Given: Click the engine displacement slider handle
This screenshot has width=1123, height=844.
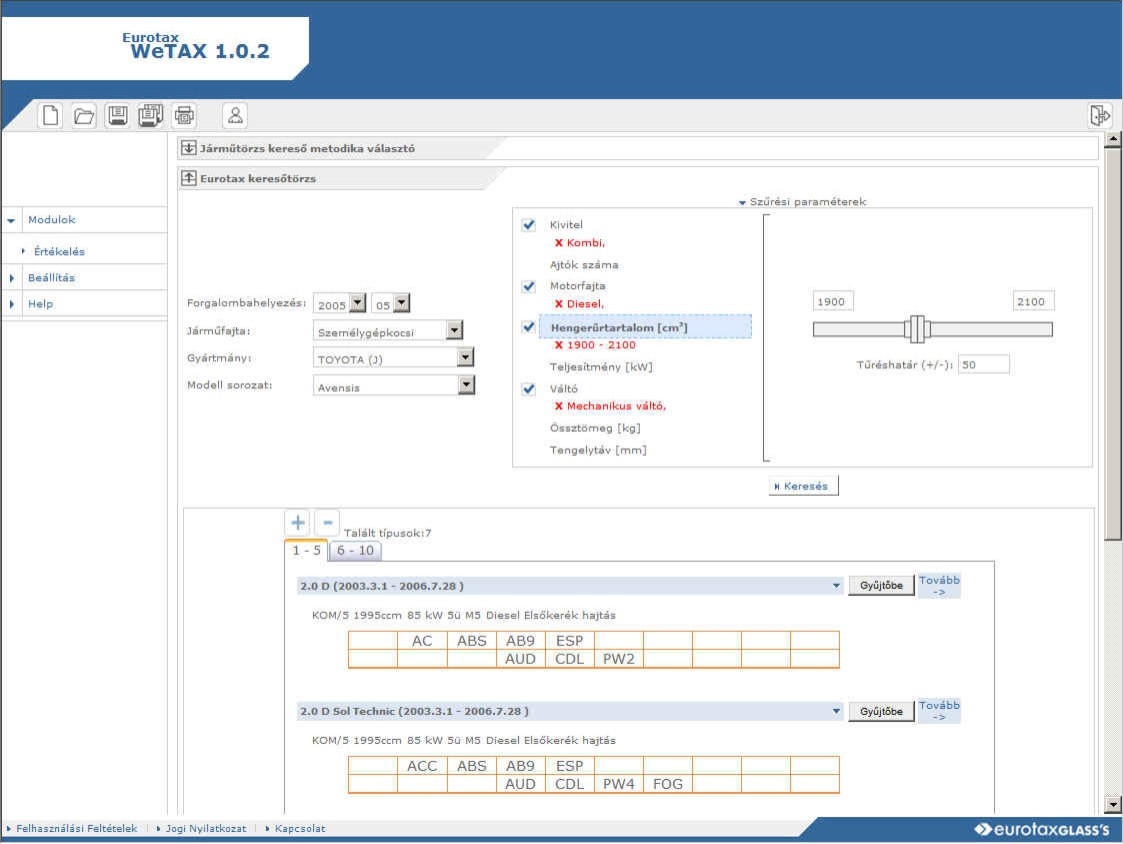Looking at the screenshot, I should (917, 330).
